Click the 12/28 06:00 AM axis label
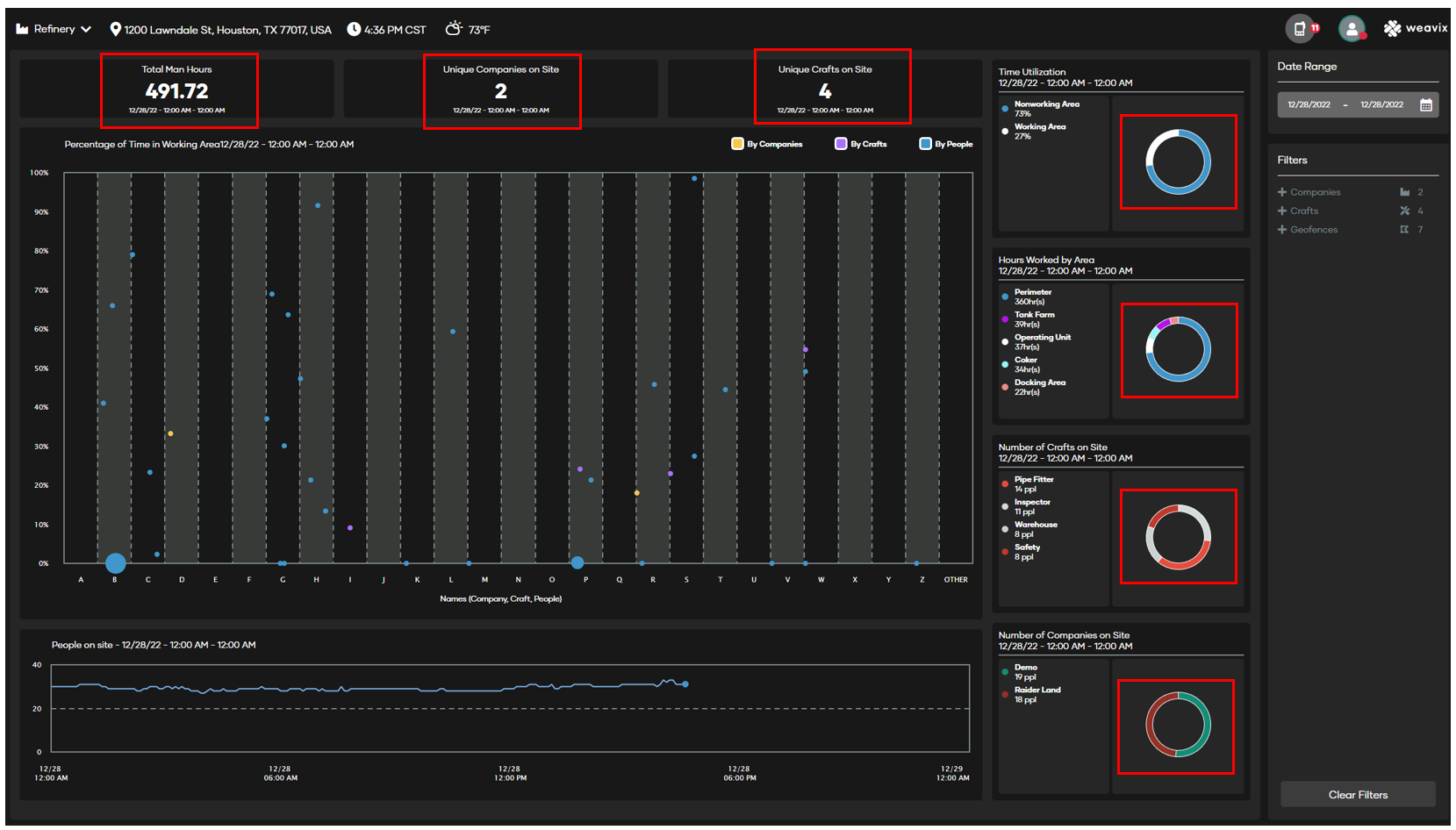 (280, 773)
